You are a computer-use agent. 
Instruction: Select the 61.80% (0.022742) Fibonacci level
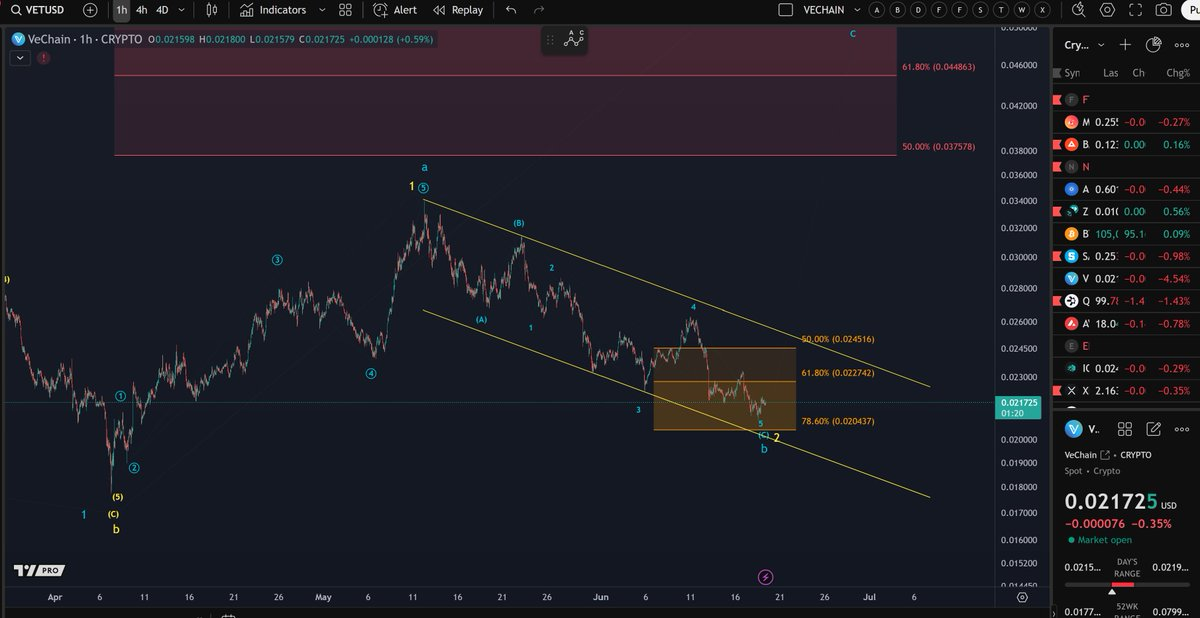[838, 373]
